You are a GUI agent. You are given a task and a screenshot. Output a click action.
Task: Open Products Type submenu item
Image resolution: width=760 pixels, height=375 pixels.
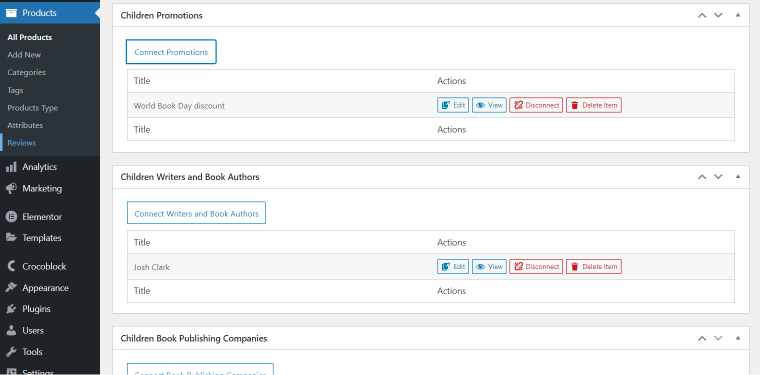pyautogui.click(x=32, y=108)
